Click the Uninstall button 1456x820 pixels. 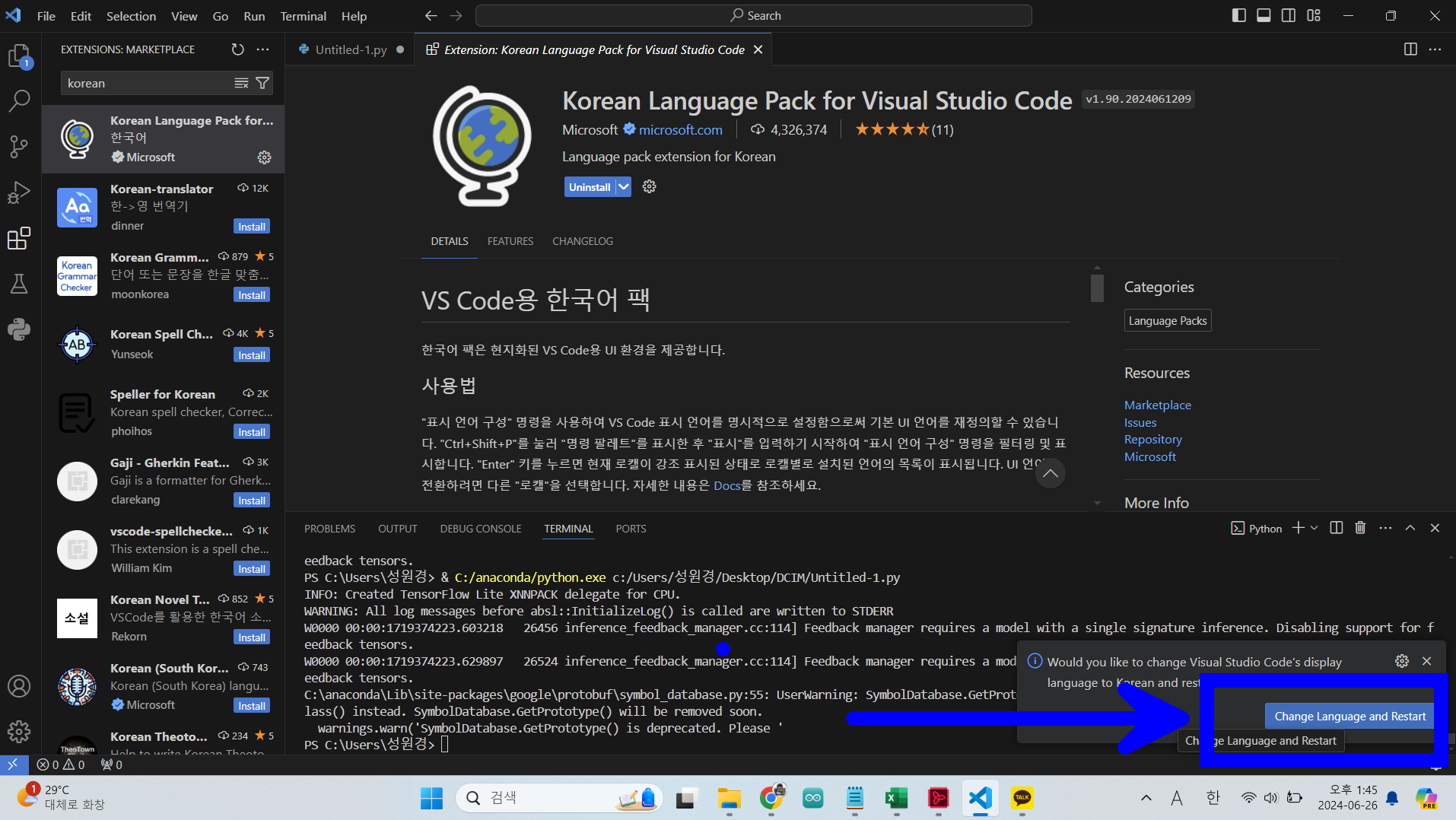tap(590, 186)
